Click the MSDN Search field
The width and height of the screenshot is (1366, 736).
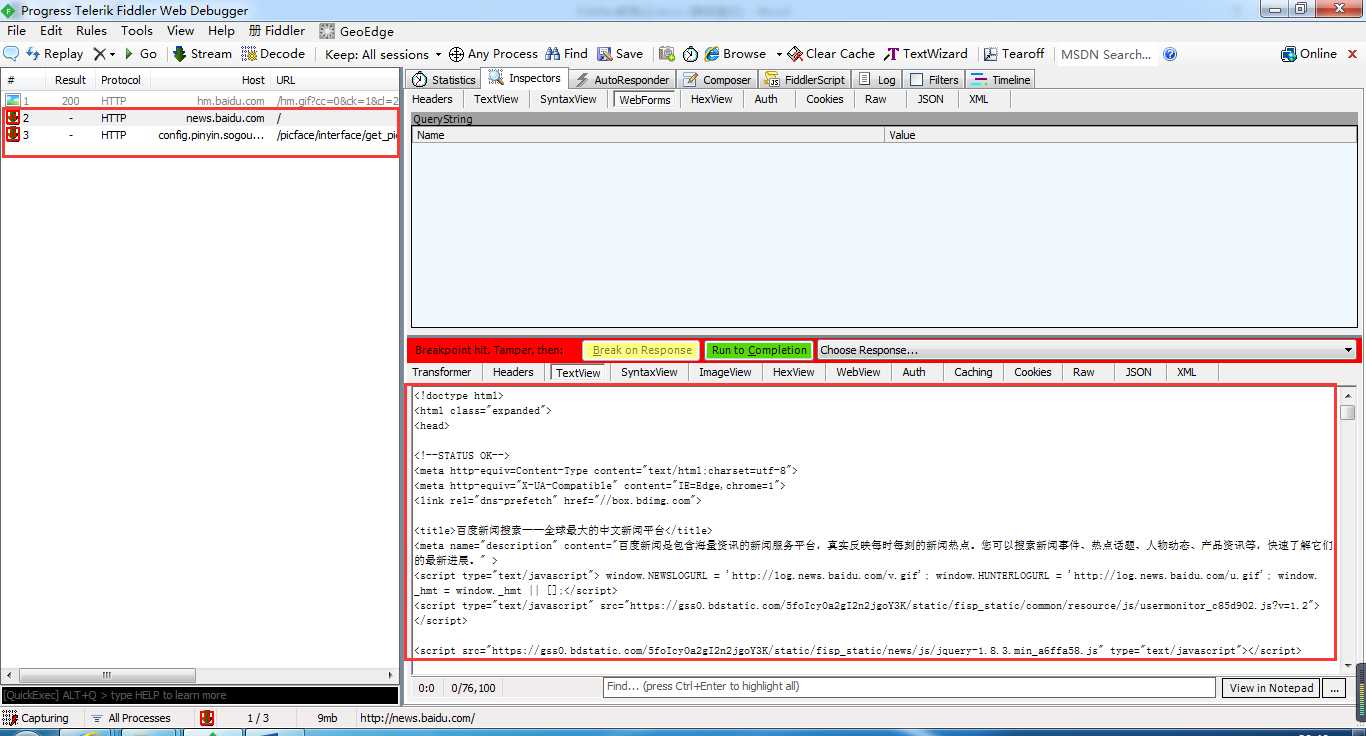click(x=1106, y=54)
